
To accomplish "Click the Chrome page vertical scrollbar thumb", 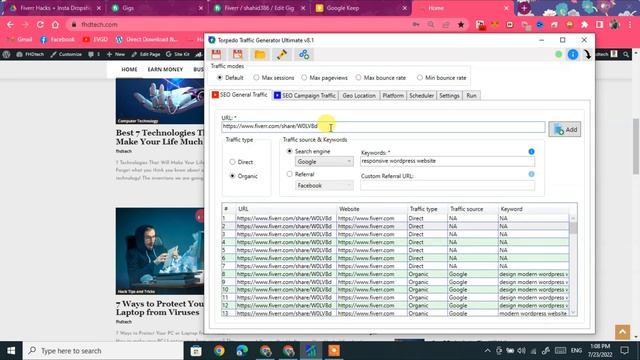I will 636,147.
